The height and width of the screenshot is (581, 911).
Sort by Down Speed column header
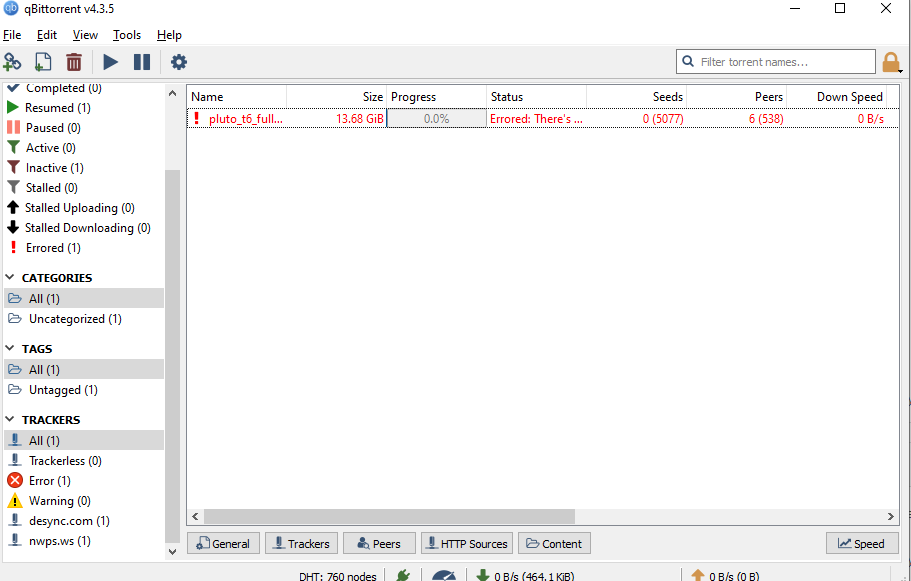click(836, 97)
